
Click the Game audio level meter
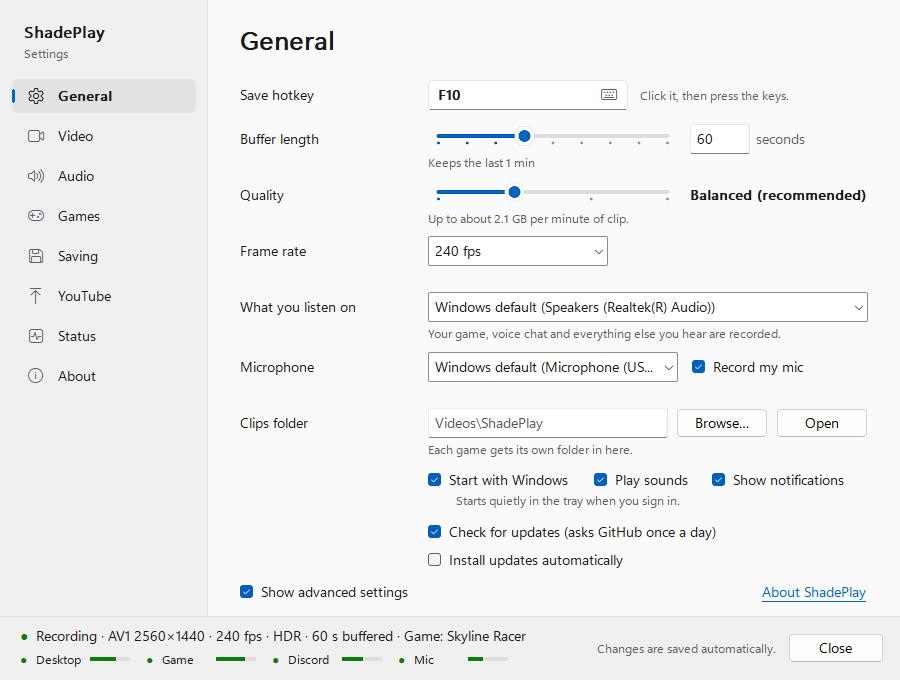tap(236, 659)
